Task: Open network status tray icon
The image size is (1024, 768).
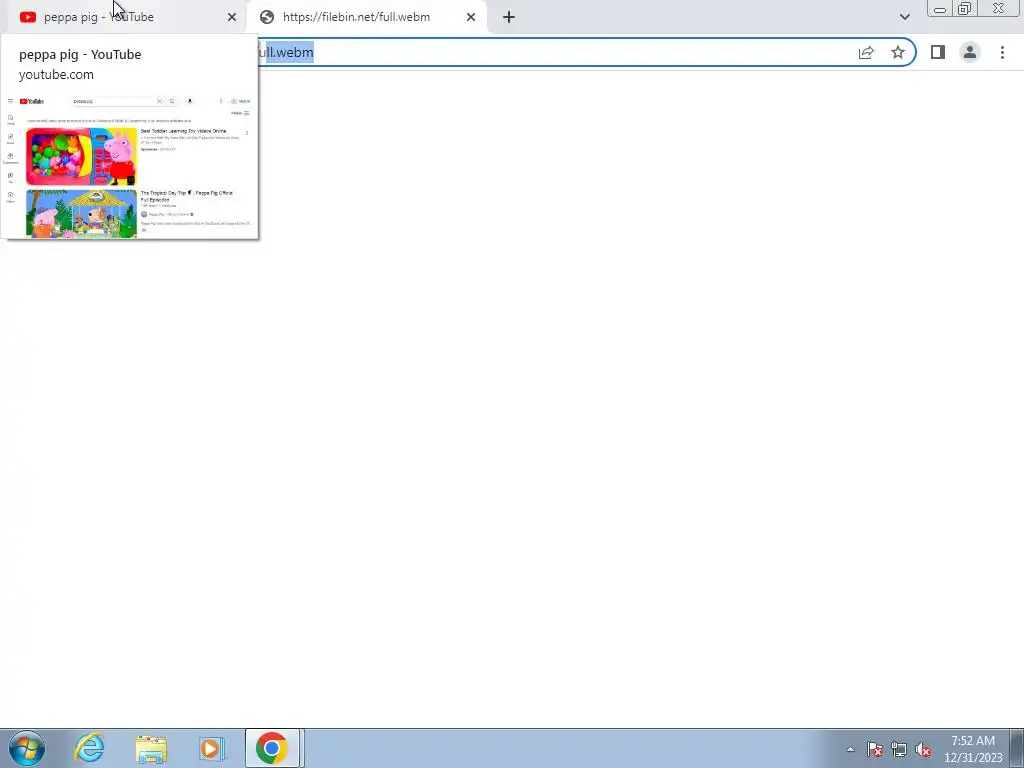Action: tap(899, 749)
